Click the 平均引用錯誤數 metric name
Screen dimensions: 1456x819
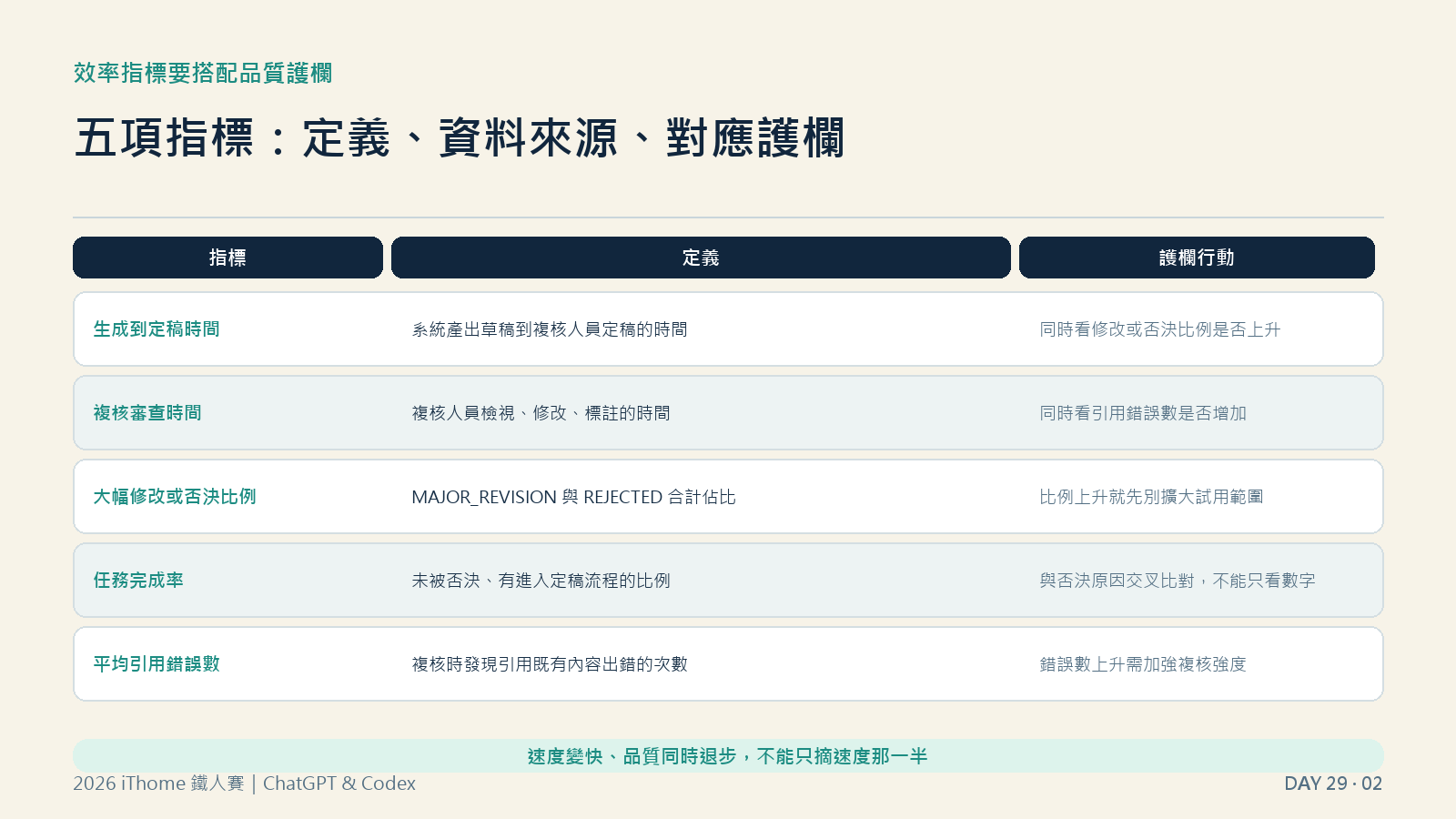point(157,664)
